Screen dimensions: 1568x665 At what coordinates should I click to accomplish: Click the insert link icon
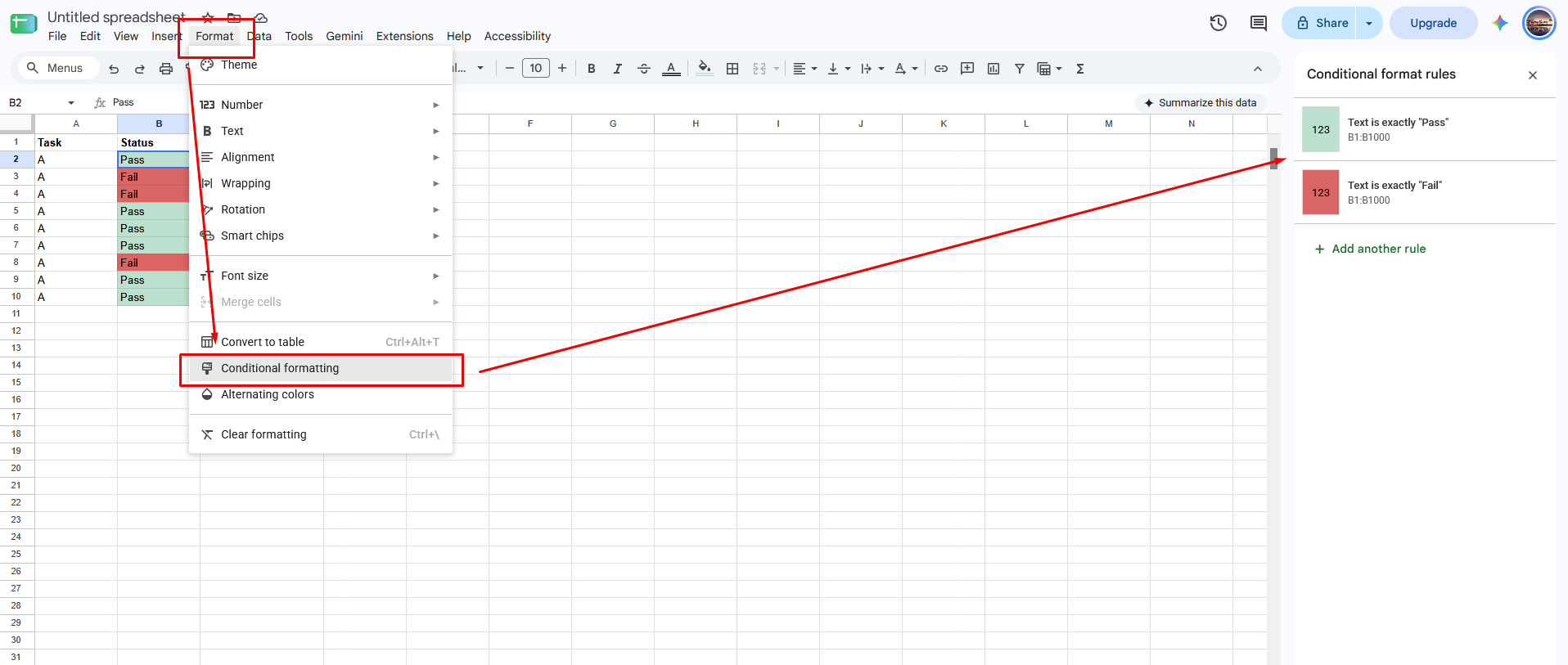coord(941,69)
